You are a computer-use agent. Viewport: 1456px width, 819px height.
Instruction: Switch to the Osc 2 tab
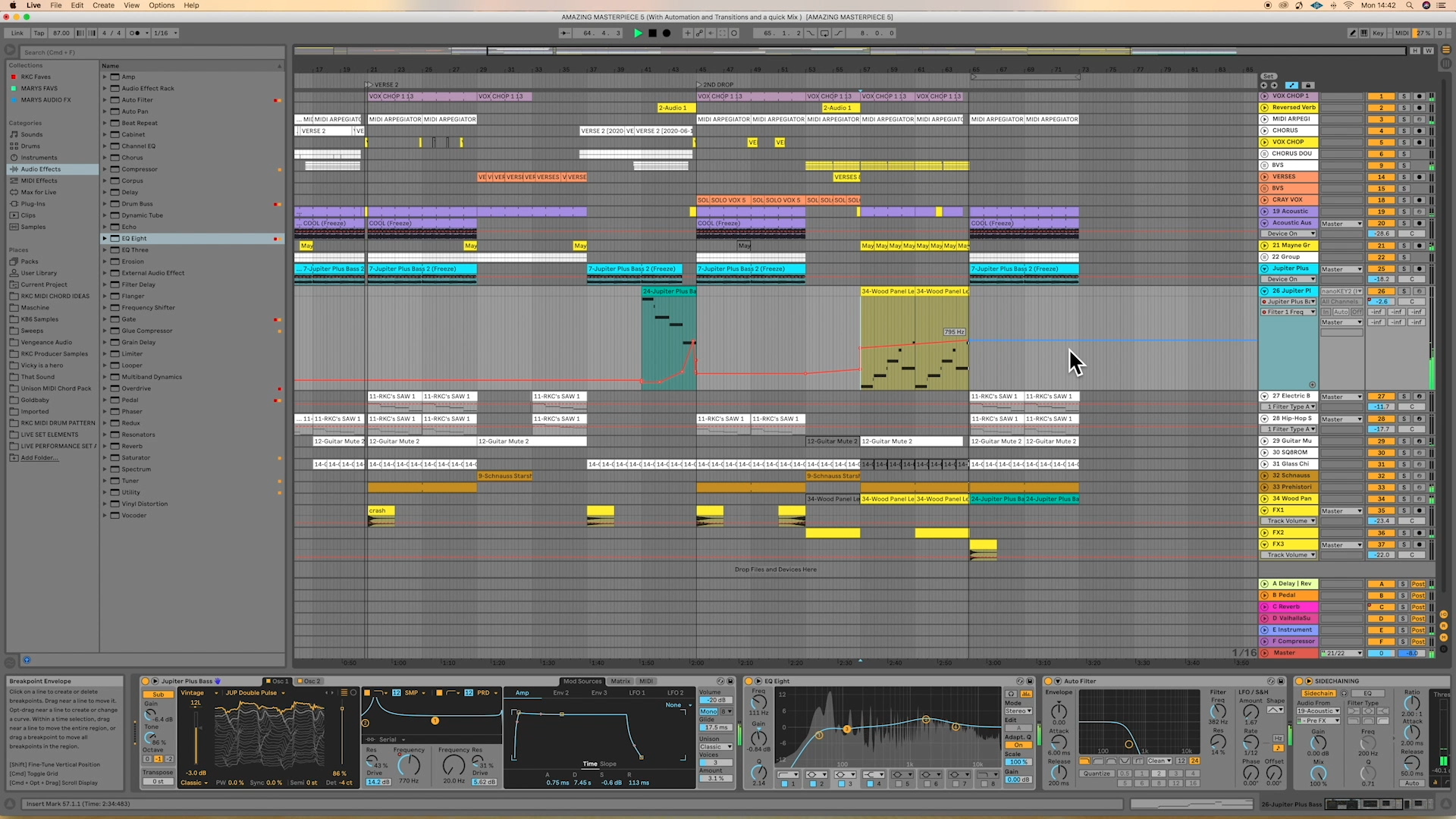click(x=309, y=681)
